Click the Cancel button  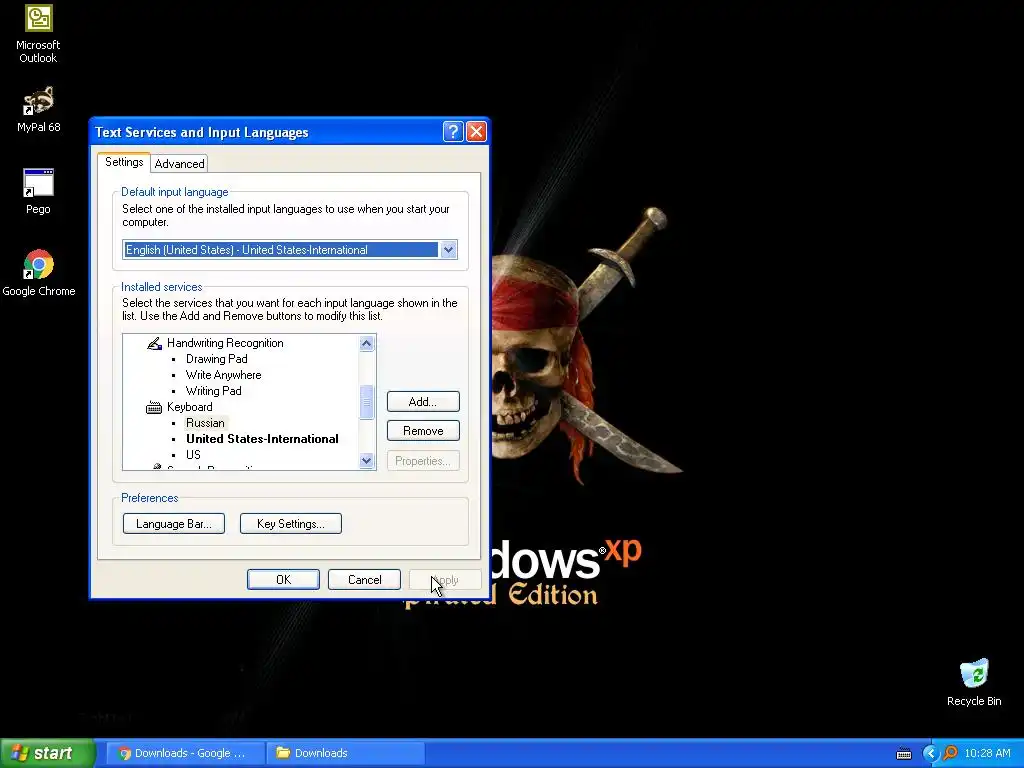(364, 580)
